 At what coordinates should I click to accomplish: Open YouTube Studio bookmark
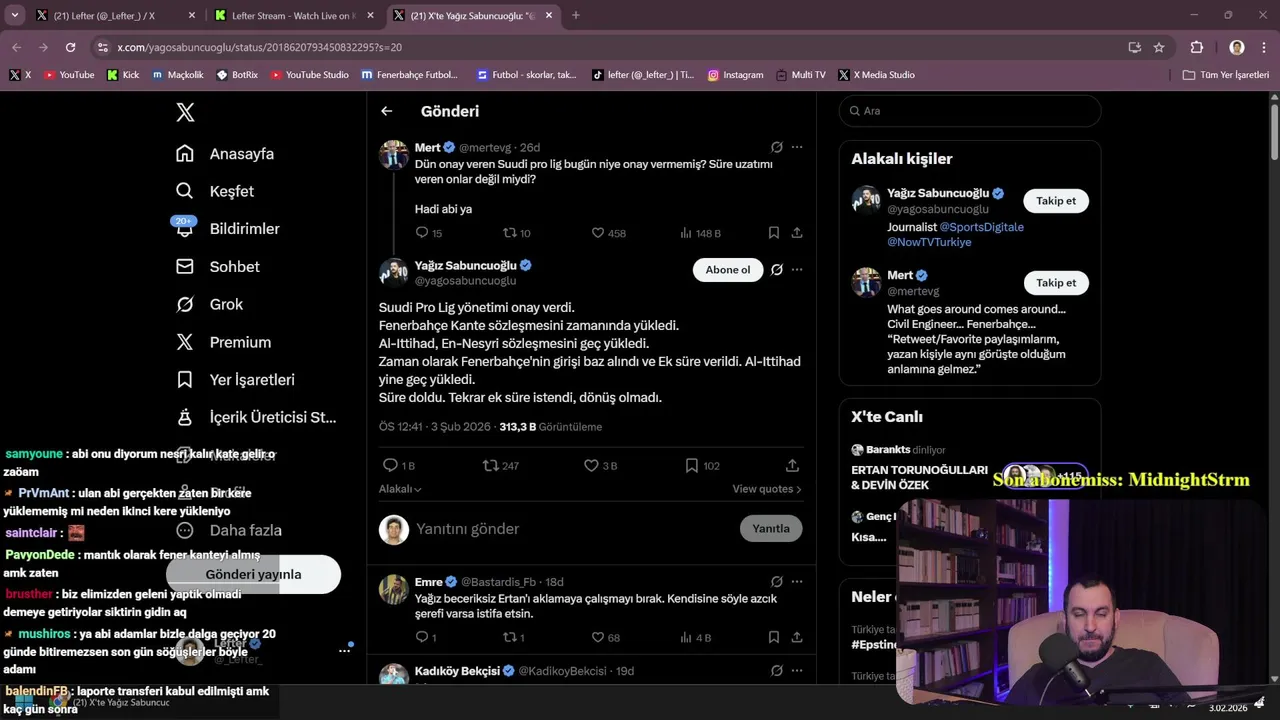click(310, 75)
